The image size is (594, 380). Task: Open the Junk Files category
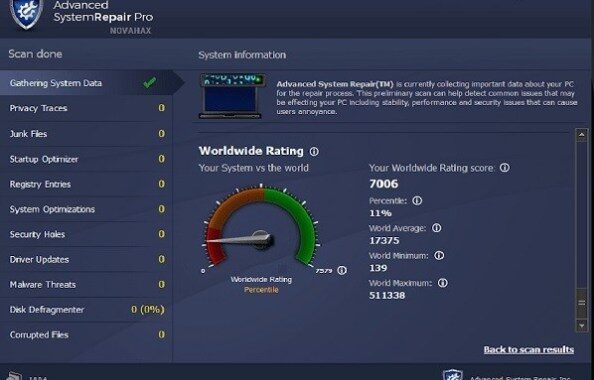[x=87, y=134]
